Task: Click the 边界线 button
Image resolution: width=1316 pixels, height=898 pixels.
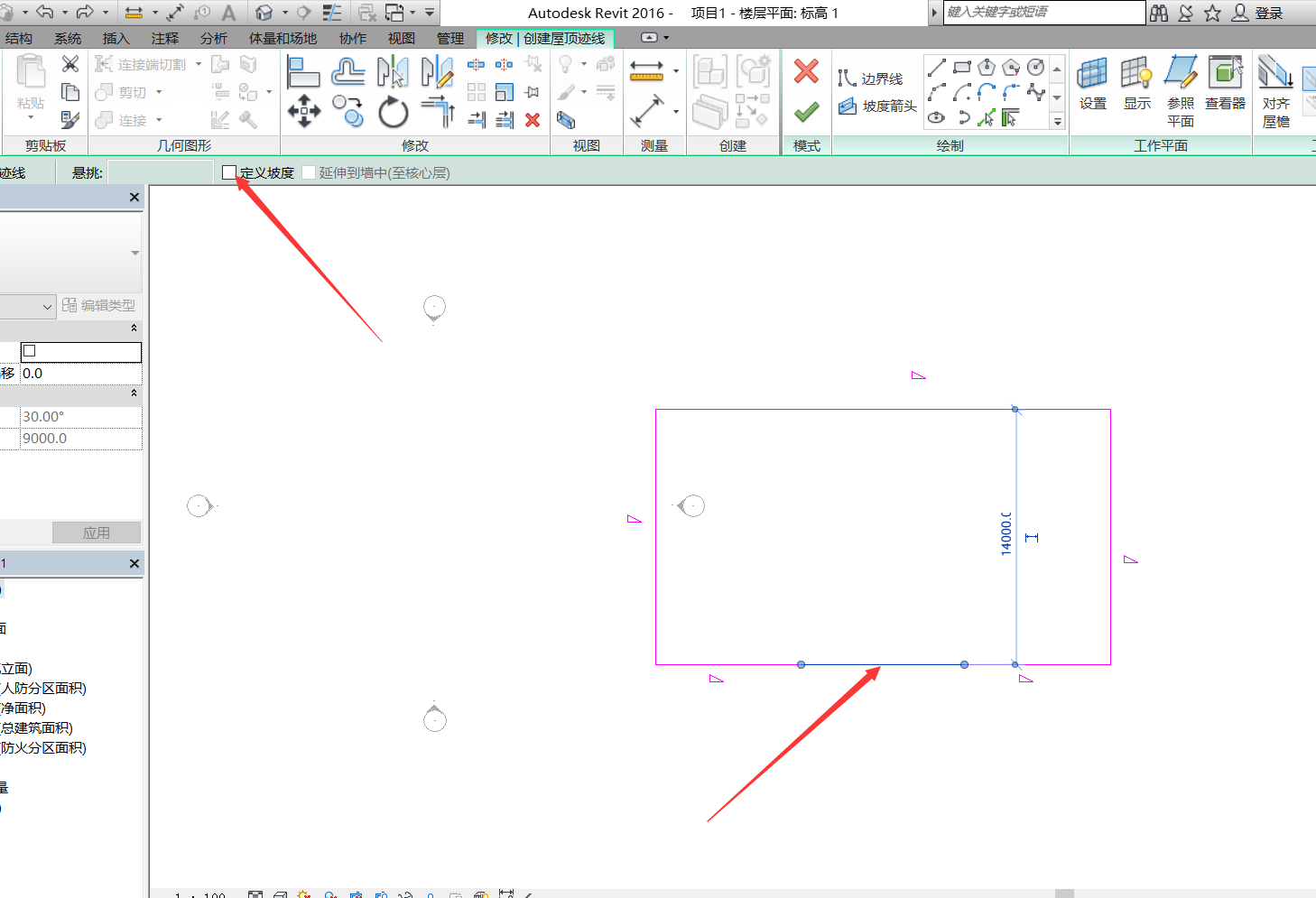Action: click(871, 79)
